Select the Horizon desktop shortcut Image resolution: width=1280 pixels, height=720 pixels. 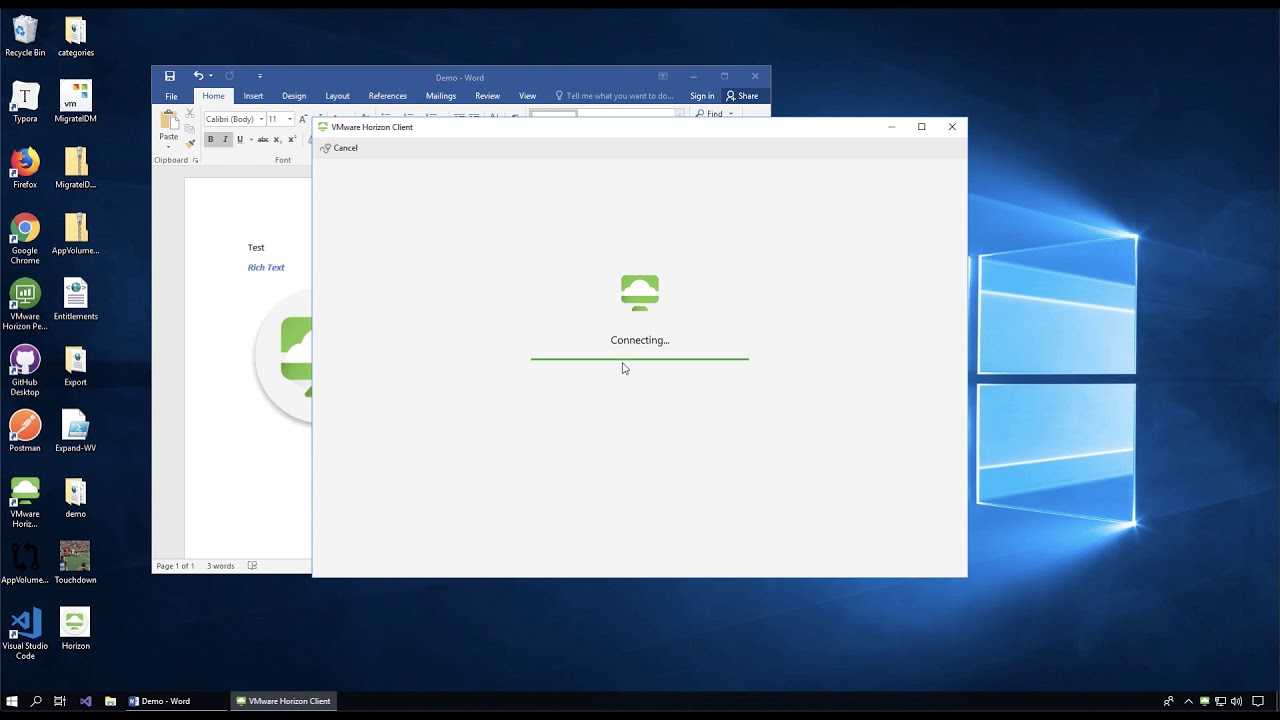point(76,629)
